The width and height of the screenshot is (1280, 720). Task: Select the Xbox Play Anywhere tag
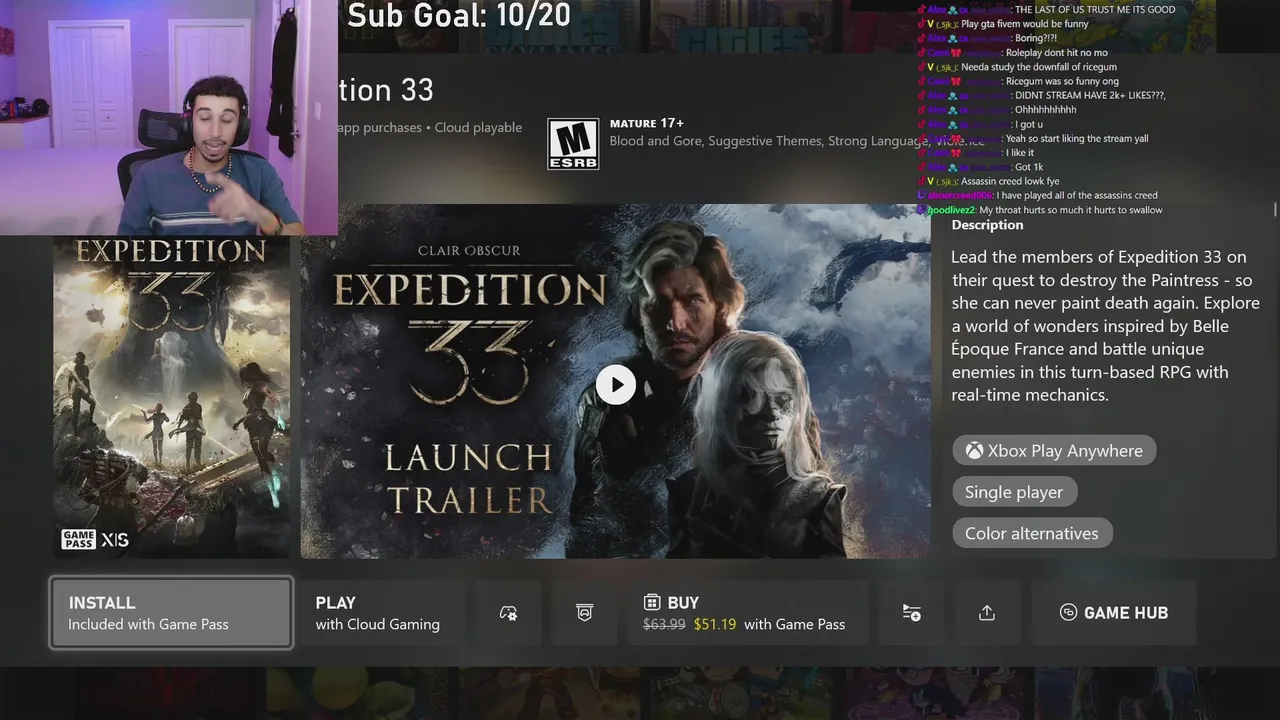pos(1054,451)
